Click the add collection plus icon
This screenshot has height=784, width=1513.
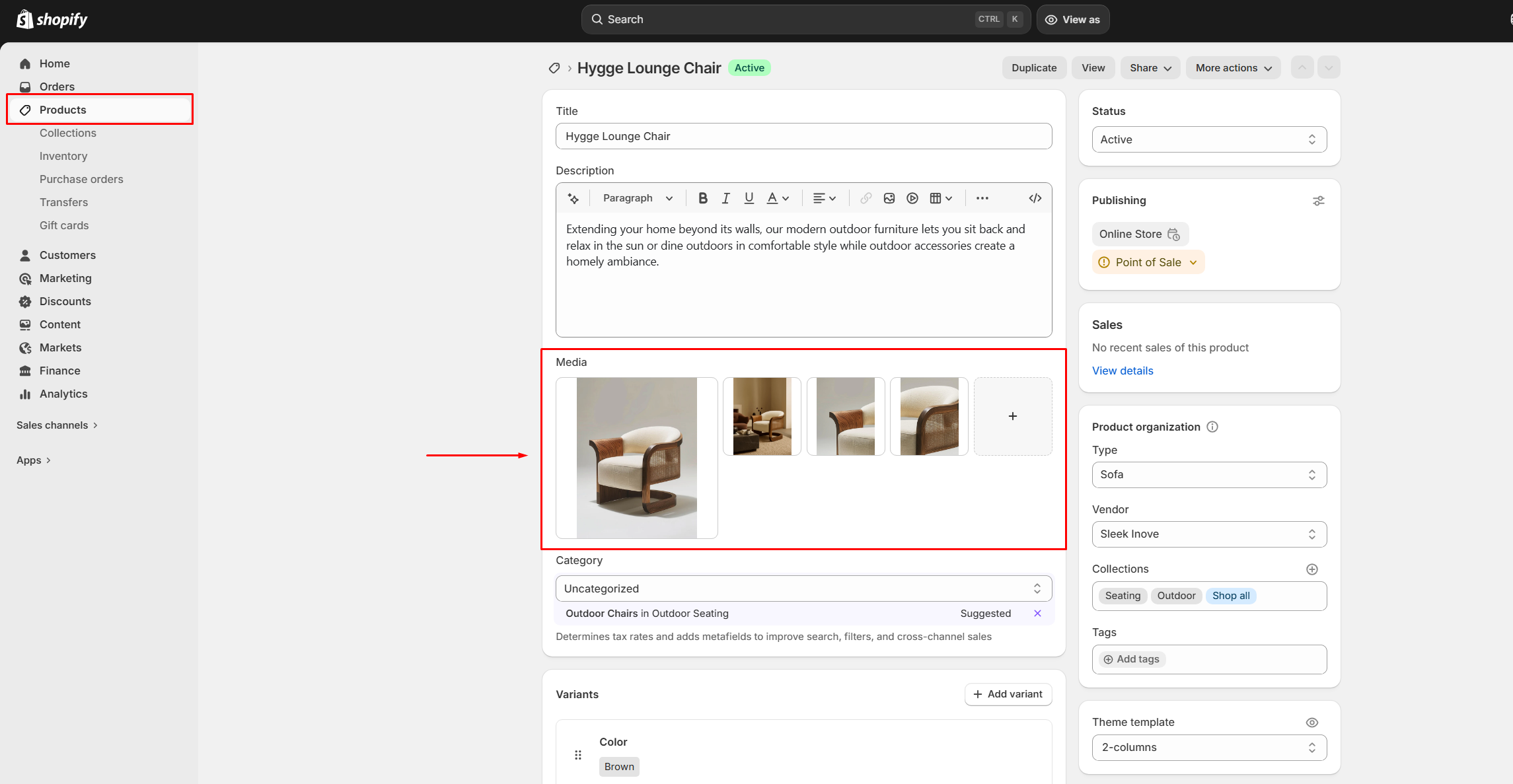(x=1312, y=569)
